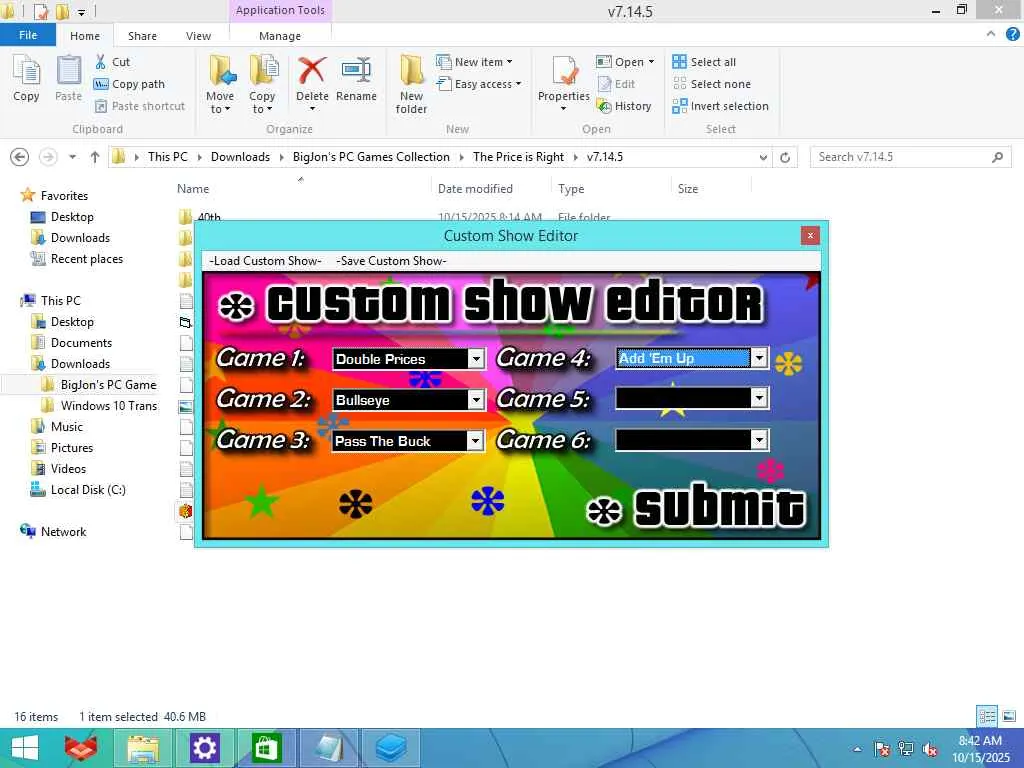Click Paste shortcut in the ribbon
Viewport: 1024px width, 768px height.
click(140, 106)
